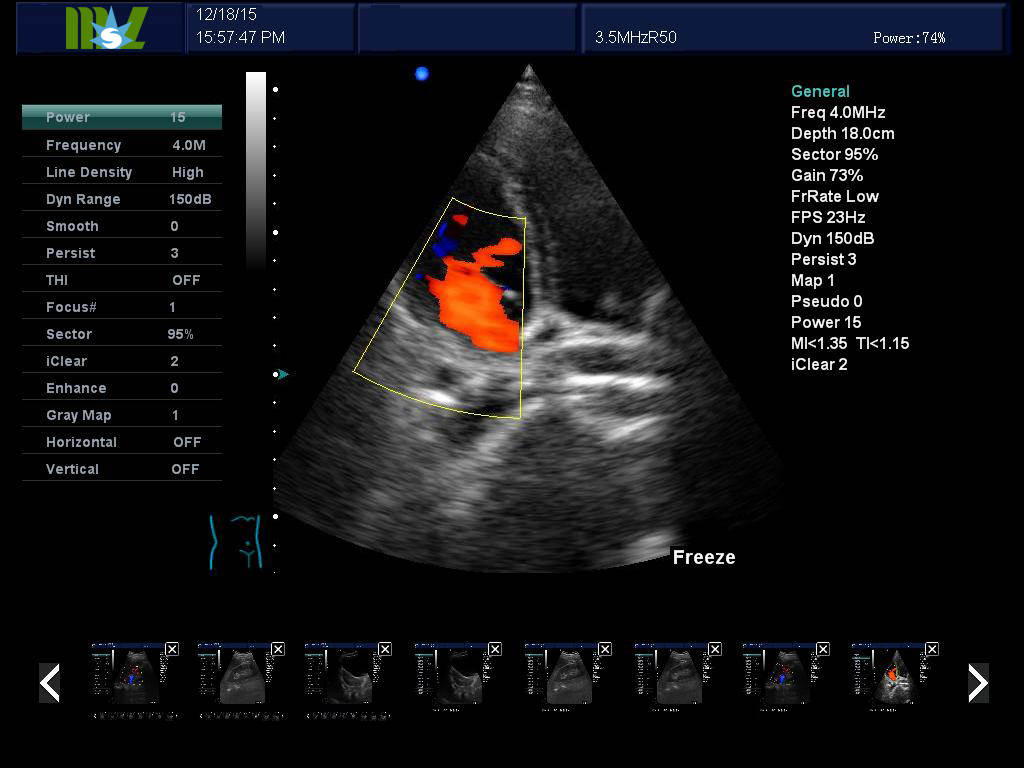This screenshot has width=1024, height=768.
Task: Remove the last thumbnail with its X icon
Action: pos(932,649)
